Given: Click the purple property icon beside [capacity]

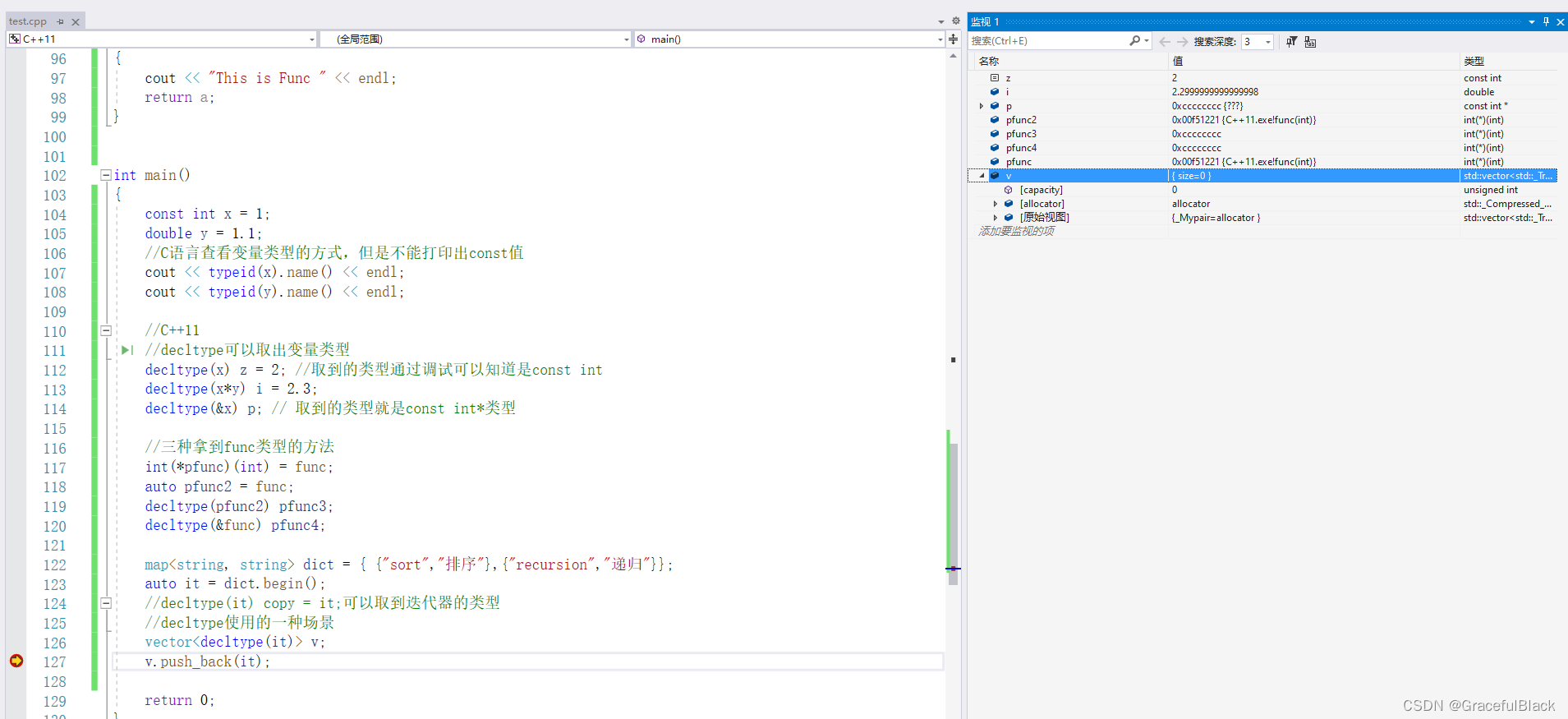Looking at the screenshot, I should [1009, 190].
